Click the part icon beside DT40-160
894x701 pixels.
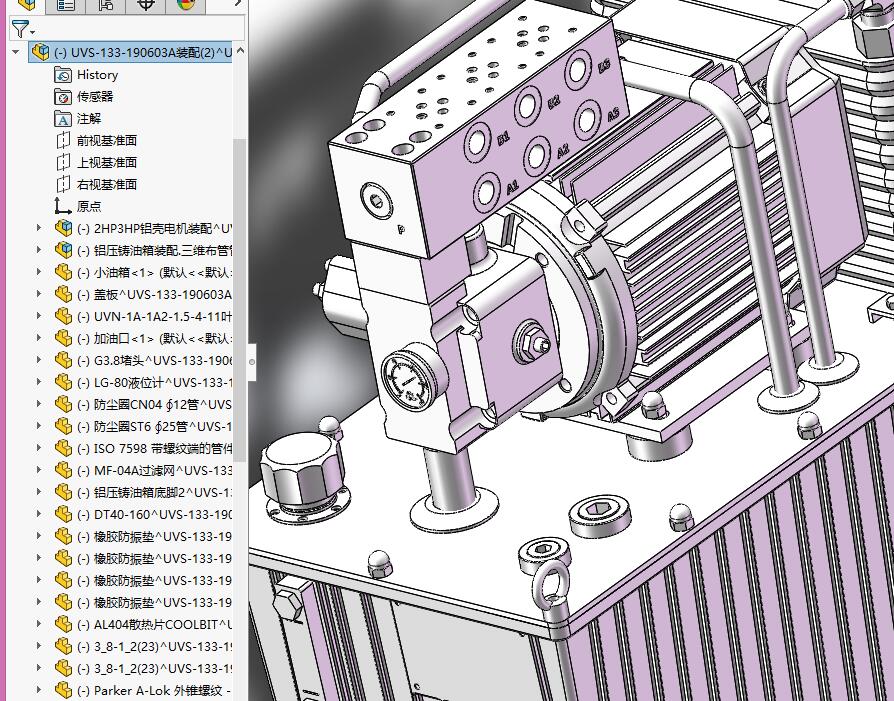[x=63, y=514]
